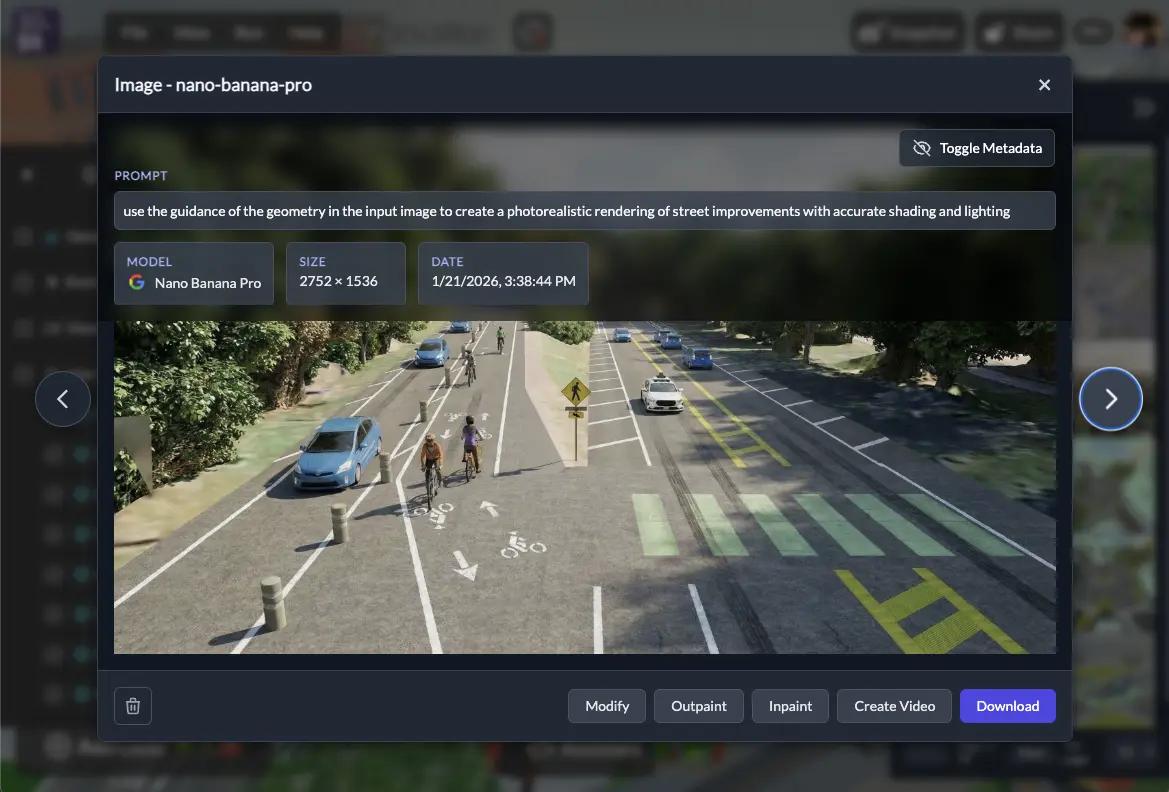
Task: Close the Image nano-banana-pro dialog
Action: coord(1044,85)
